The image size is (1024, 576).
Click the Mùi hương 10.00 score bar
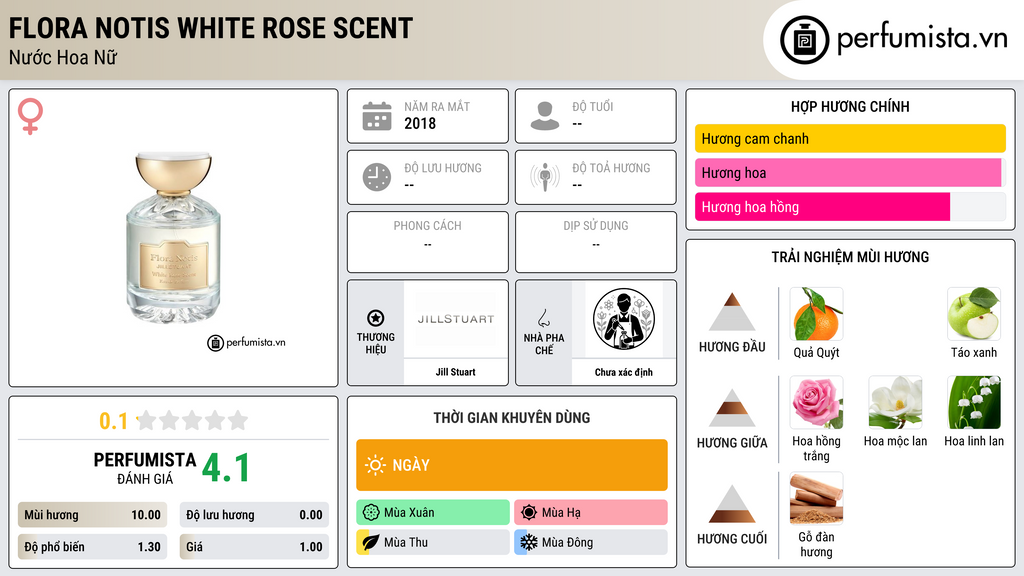(92, 515)
